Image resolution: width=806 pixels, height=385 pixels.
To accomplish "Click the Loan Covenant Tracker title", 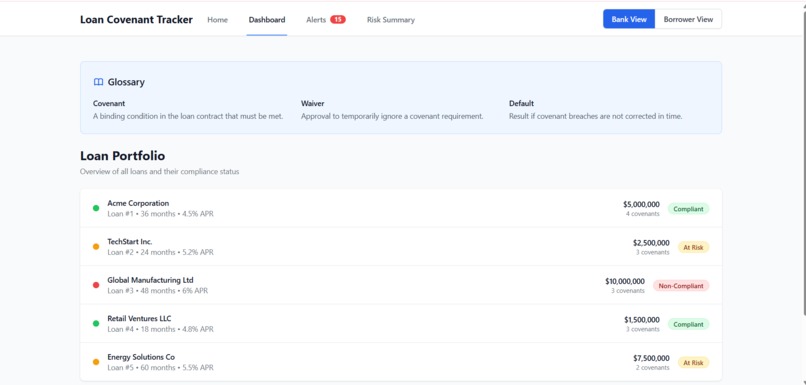I will (x=136, y=20).
